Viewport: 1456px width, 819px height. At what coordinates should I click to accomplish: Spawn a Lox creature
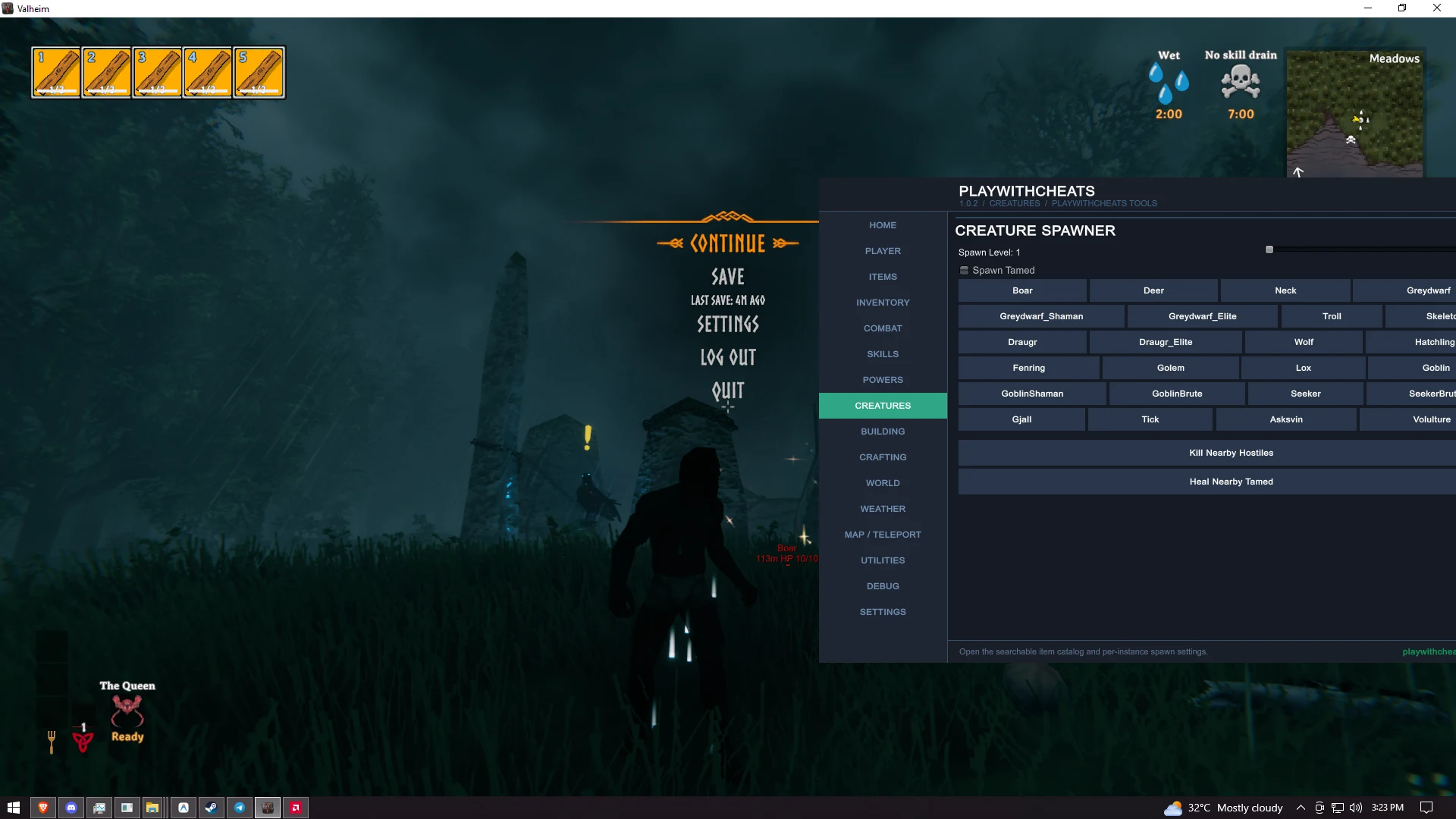pos(1303,368)
